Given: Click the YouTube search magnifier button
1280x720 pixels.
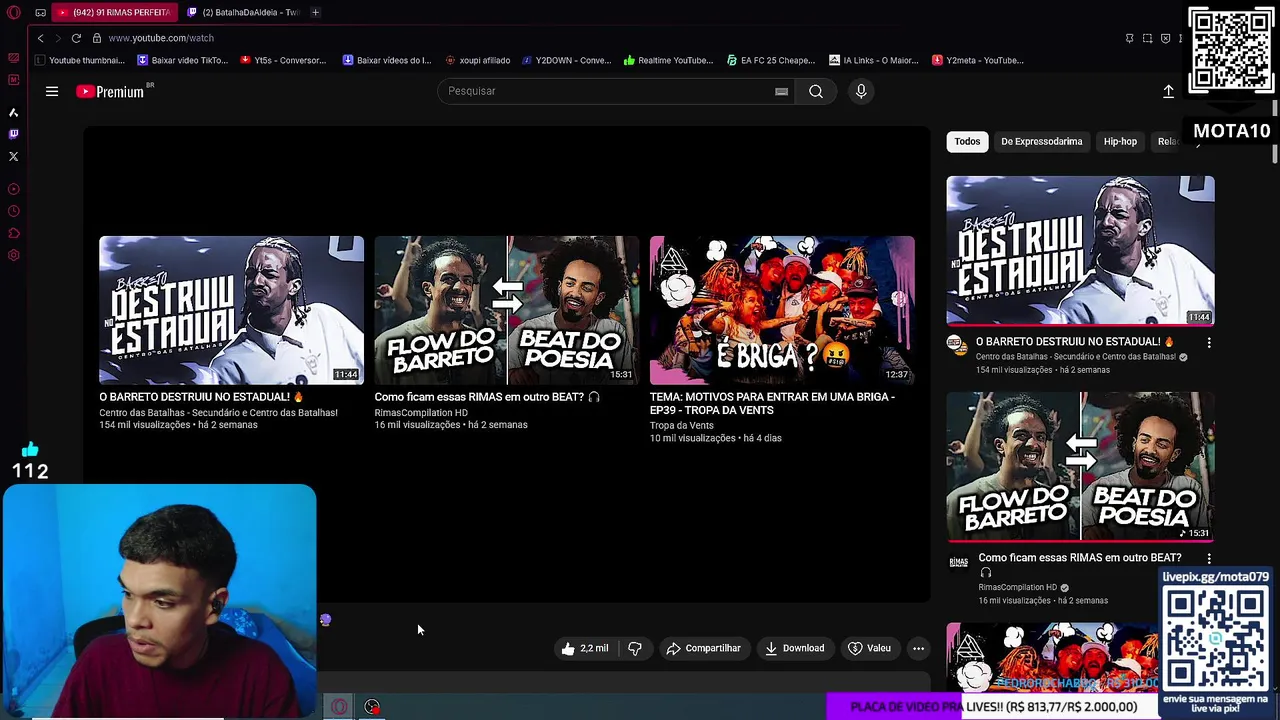Looking at the screenshot, I should click(816, 91).
